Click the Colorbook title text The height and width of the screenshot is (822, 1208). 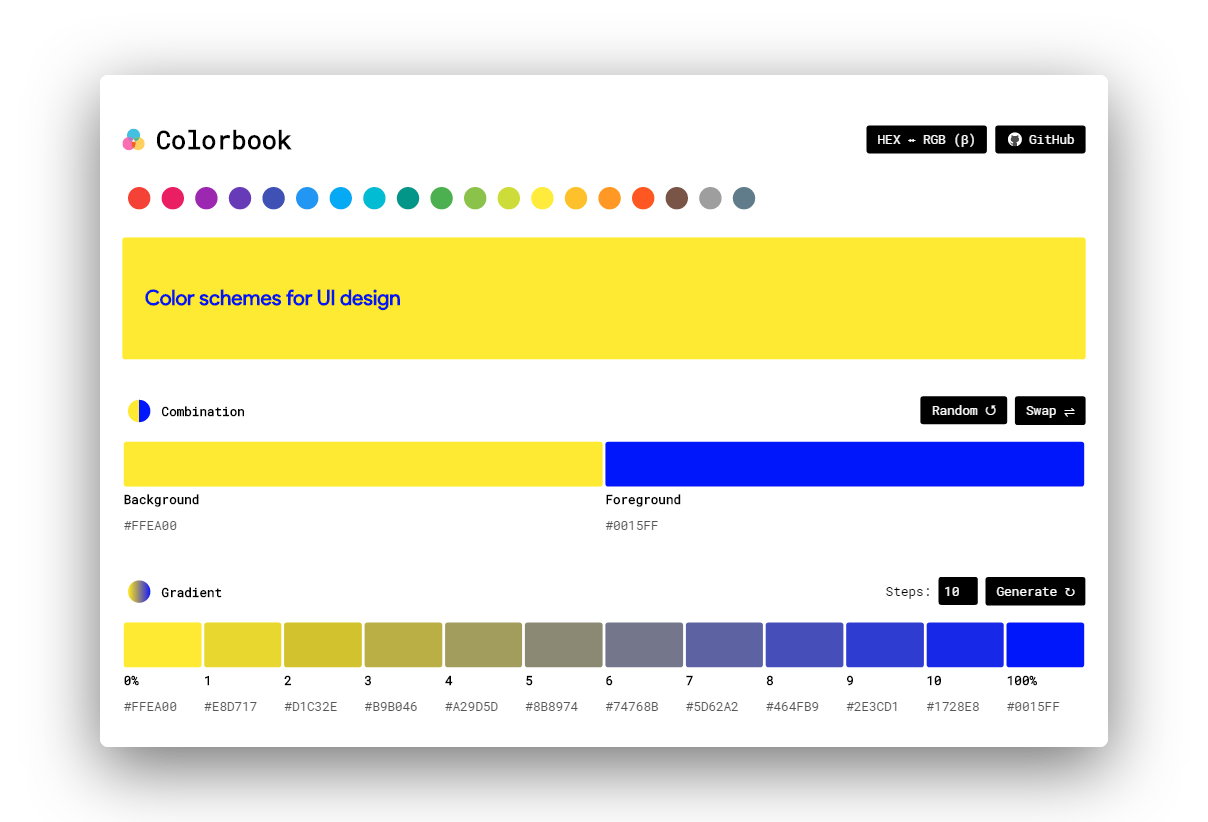tap(224, 141)
